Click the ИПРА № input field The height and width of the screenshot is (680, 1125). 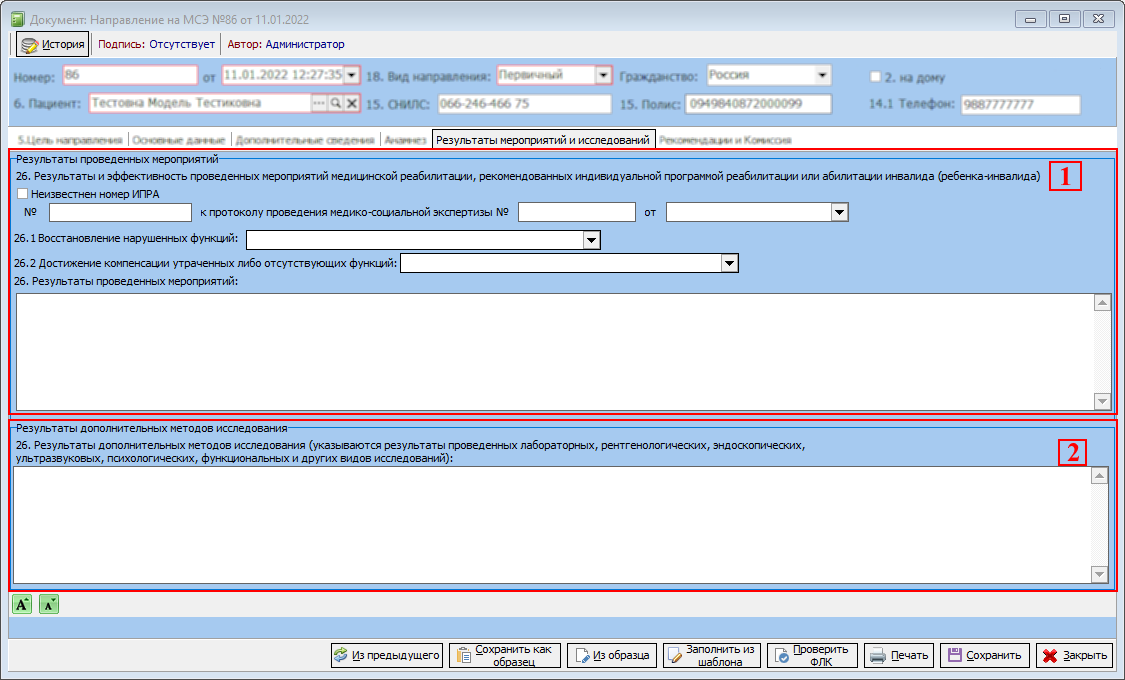pyautogui.click(x=121, y=212)
